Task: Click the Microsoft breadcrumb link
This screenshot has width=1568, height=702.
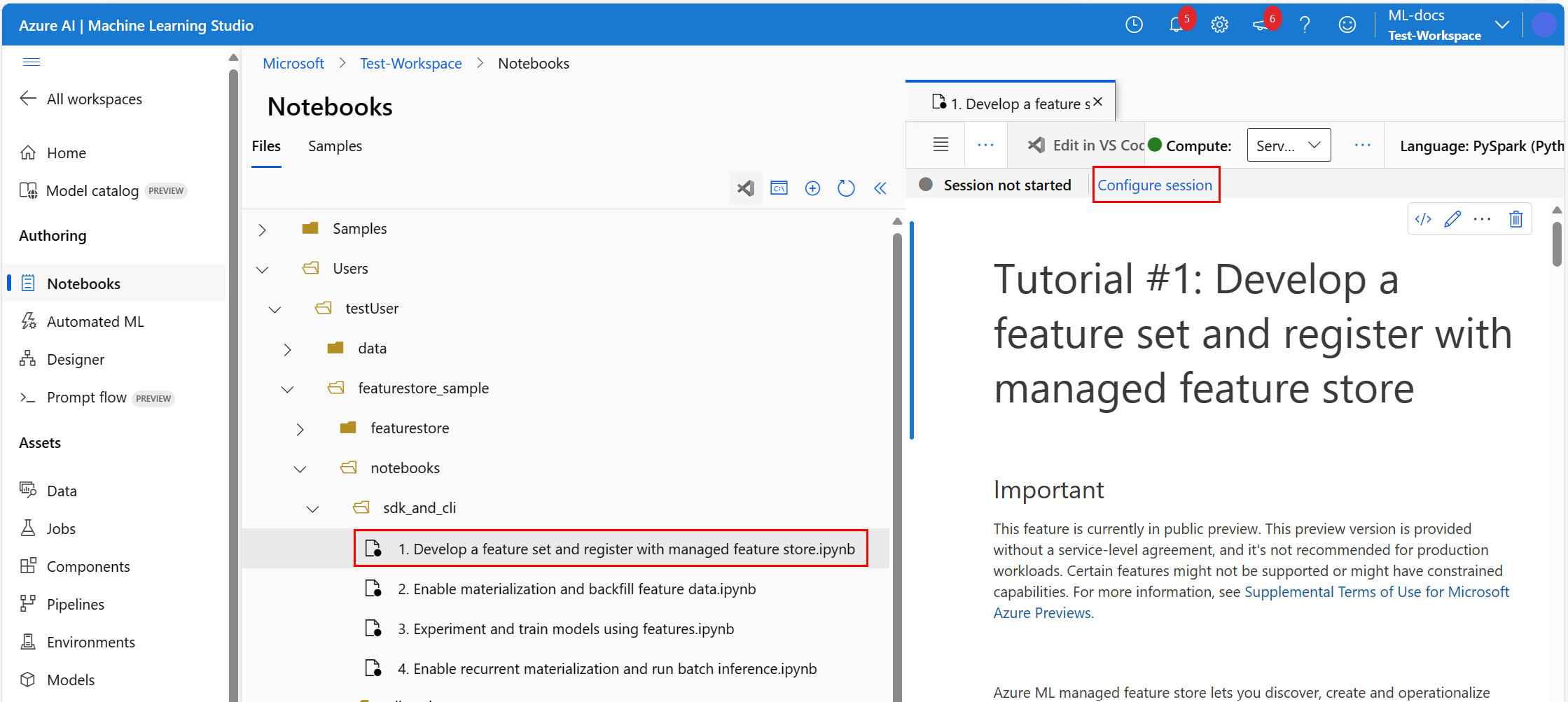Action: click(x=293, y=63)
